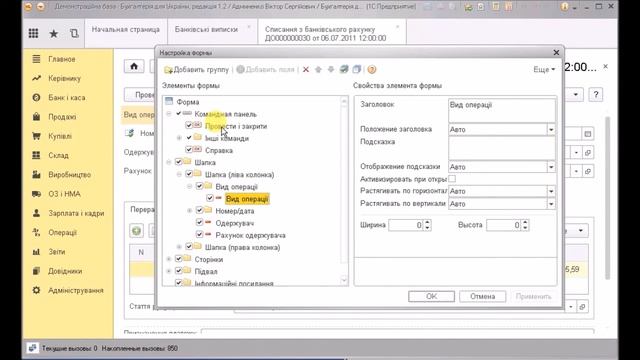This screenshot has height=360, width=640.
Task: Open help question icon in dialog toolbar
Action: 371,70
